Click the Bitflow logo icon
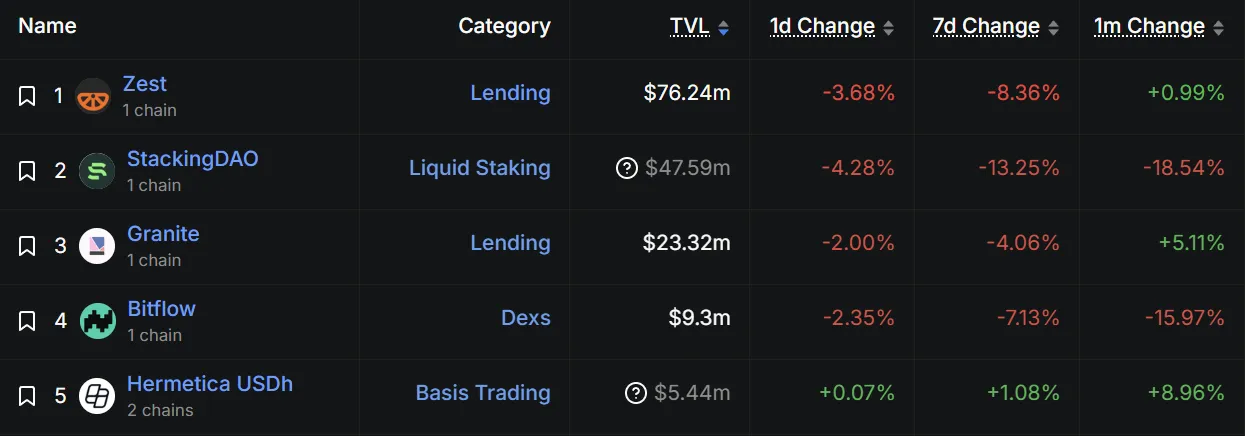Viewport: 1245px width, 436px height. pos(97,321)
